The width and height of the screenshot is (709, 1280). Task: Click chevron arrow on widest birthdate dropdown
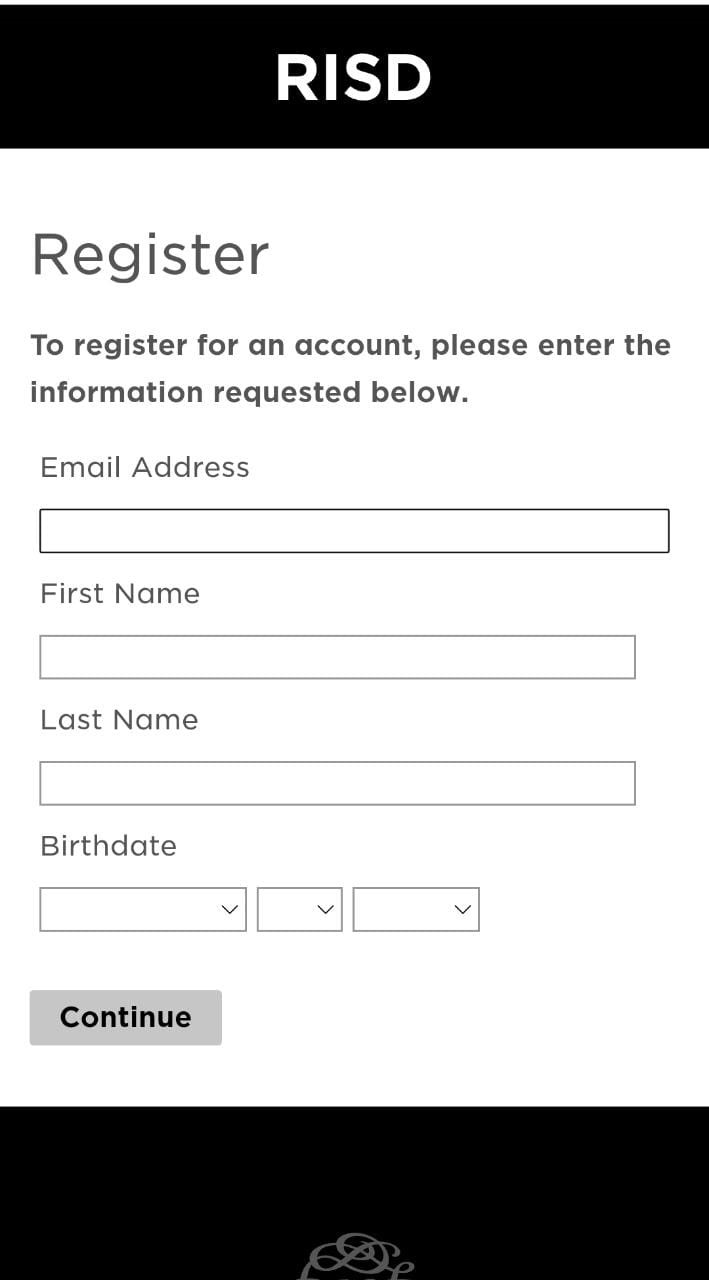click(229, 909)
